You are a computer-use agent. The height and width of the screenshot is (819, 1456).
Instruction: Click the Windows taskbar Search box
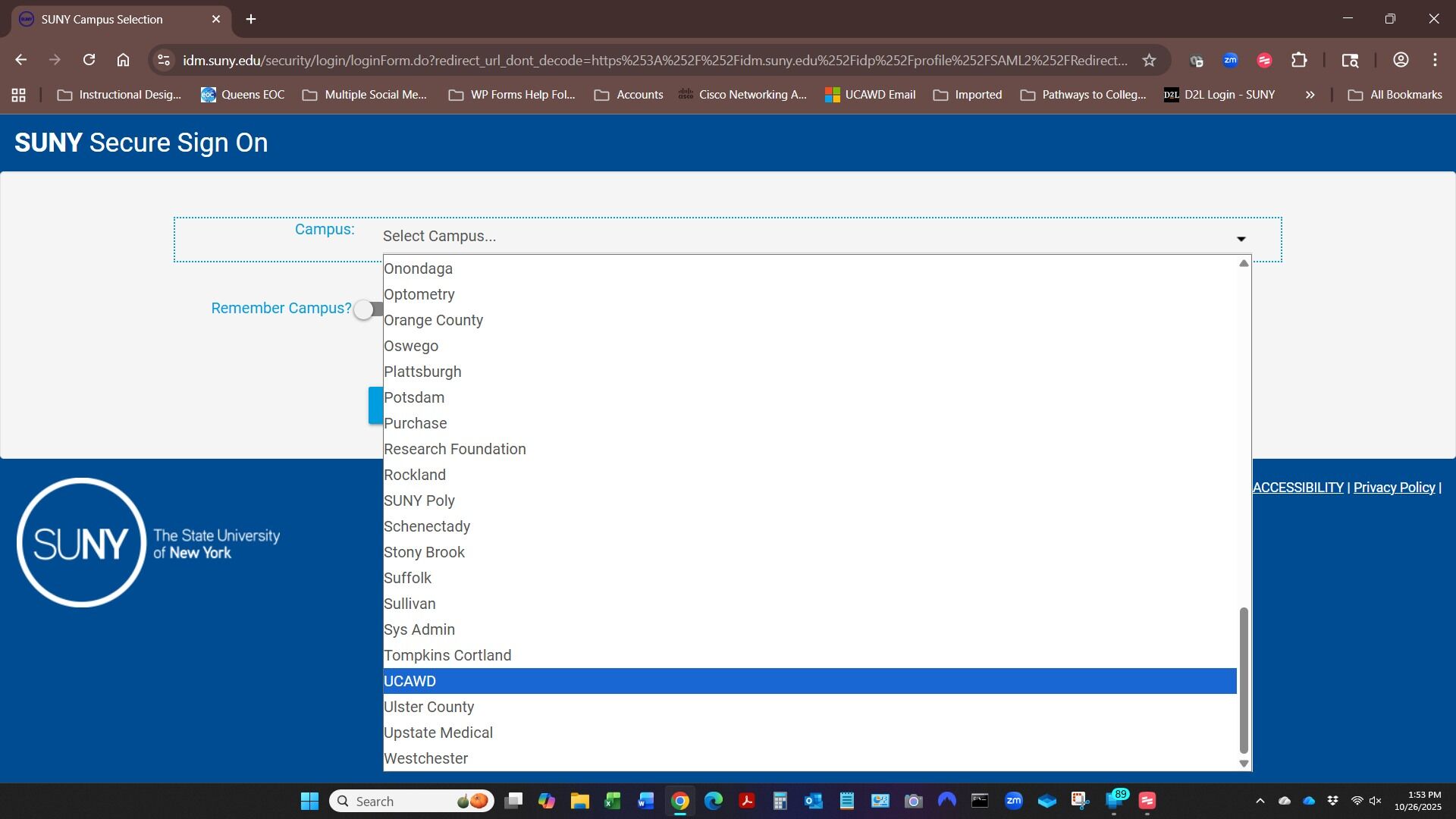412,801
